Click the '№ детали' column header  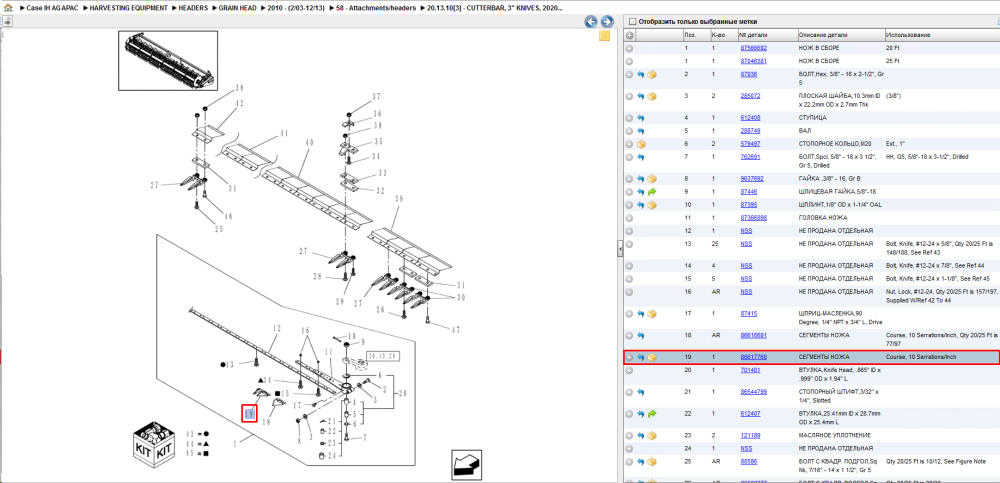[x=767, y=35]
